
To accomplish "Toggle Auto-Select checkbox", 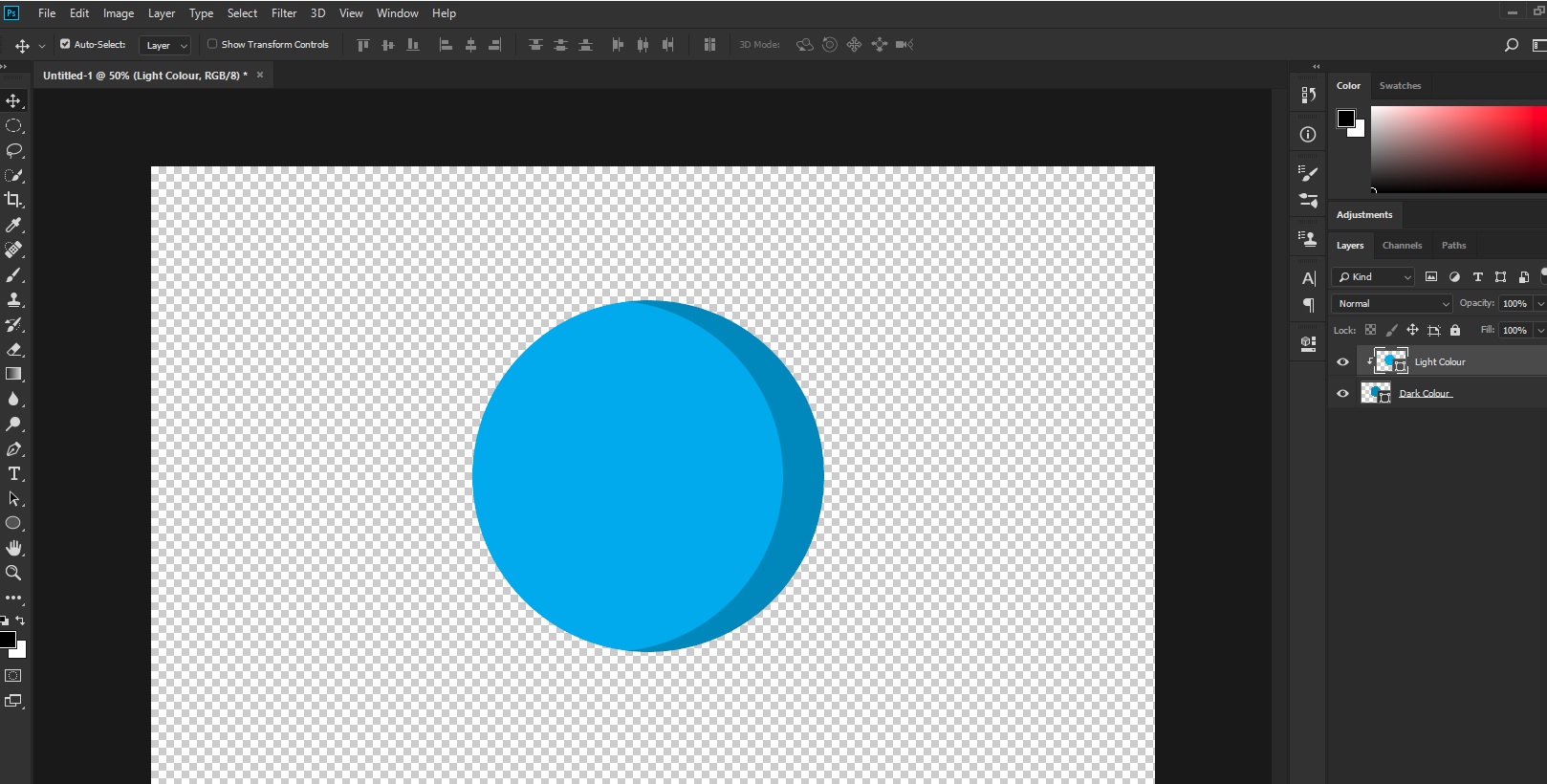I will pyautogui.click(x=65, y=44).
